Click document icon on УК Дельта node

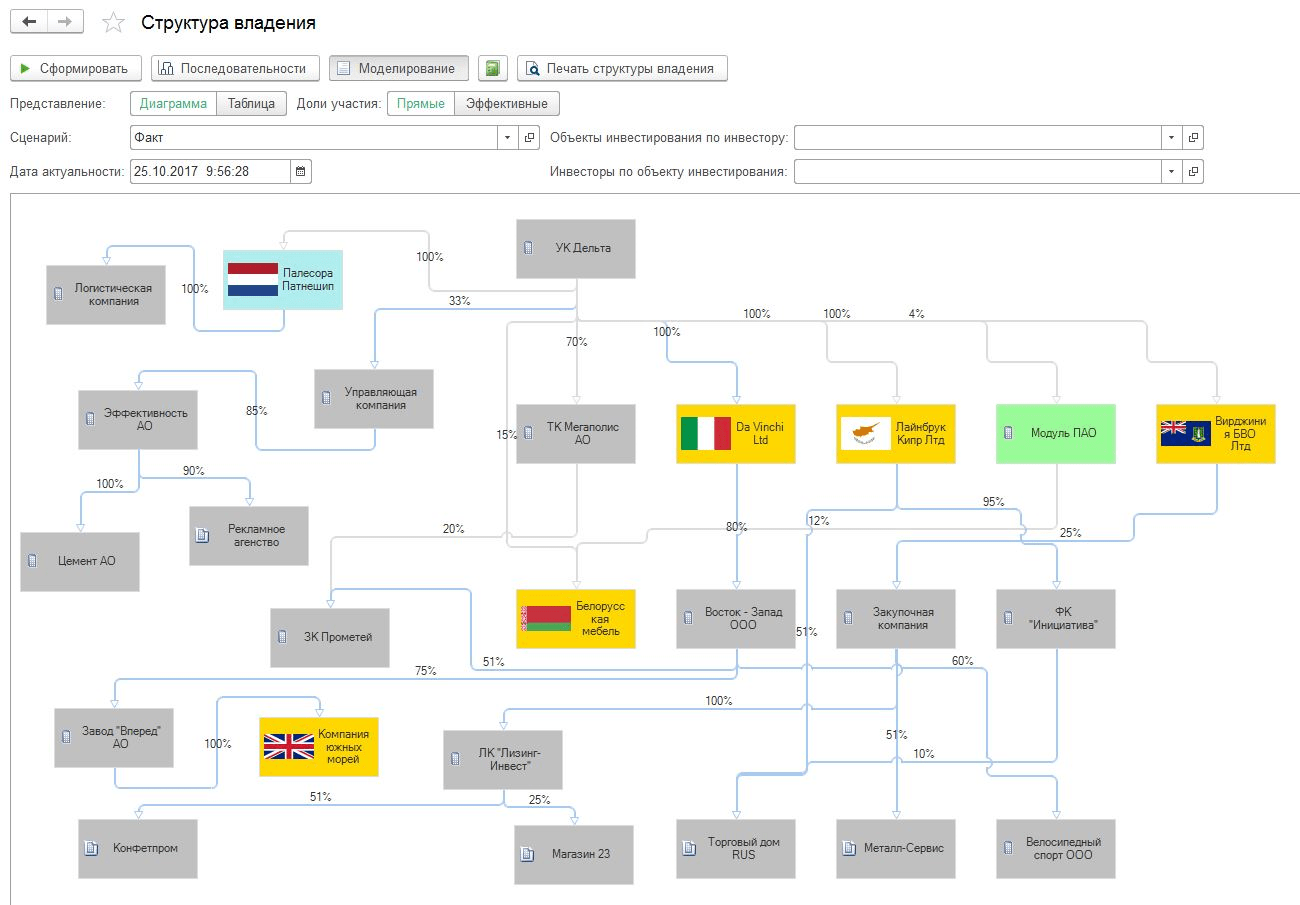point(528,248)
